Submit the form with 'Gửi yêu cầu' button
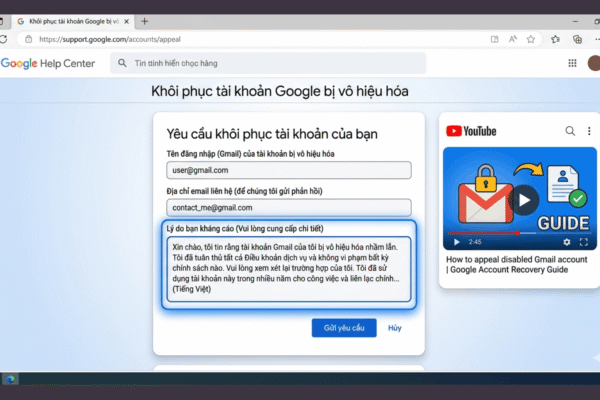The image size is (600, 400). (344, 328)
